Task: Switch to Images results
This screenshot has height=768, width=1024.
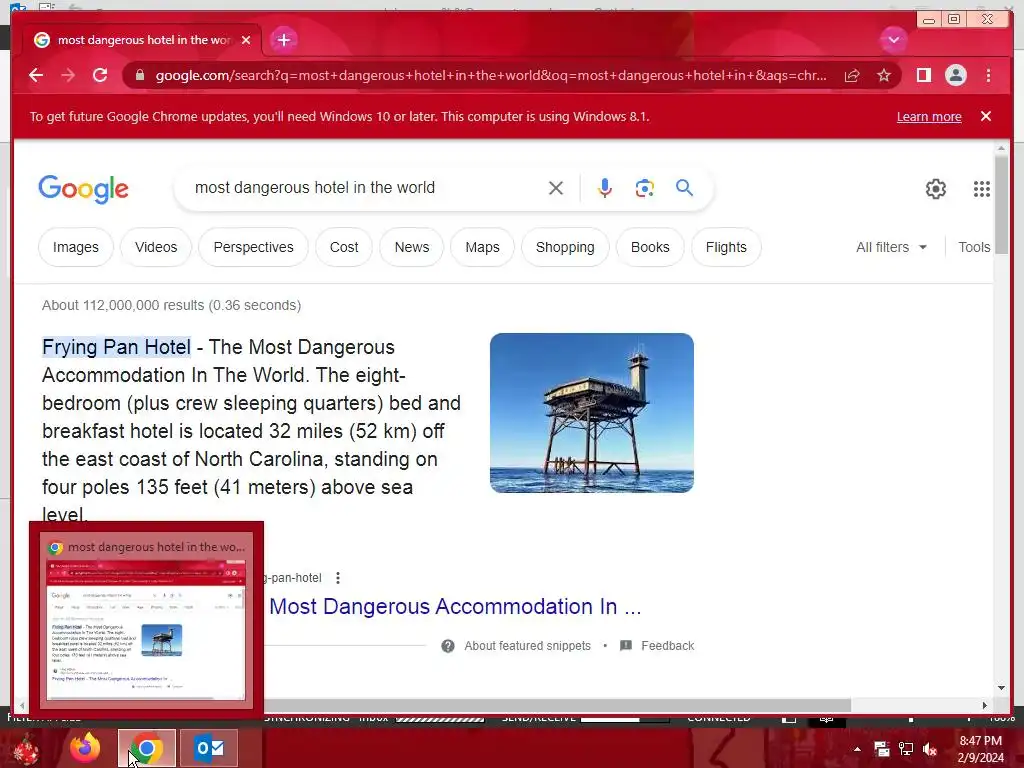Action: (76, 247)
